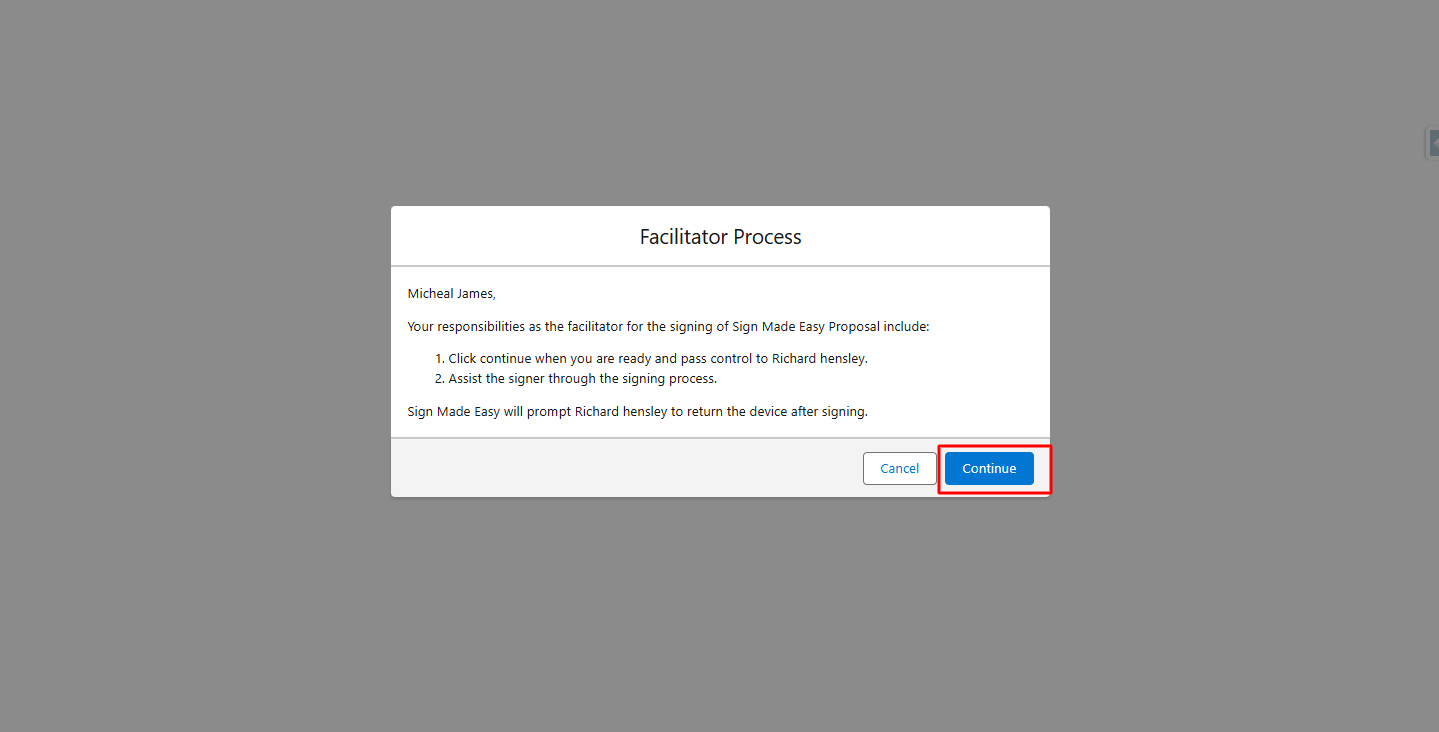Dismiss the dialog with the Cancel button

tap(899, 468)
